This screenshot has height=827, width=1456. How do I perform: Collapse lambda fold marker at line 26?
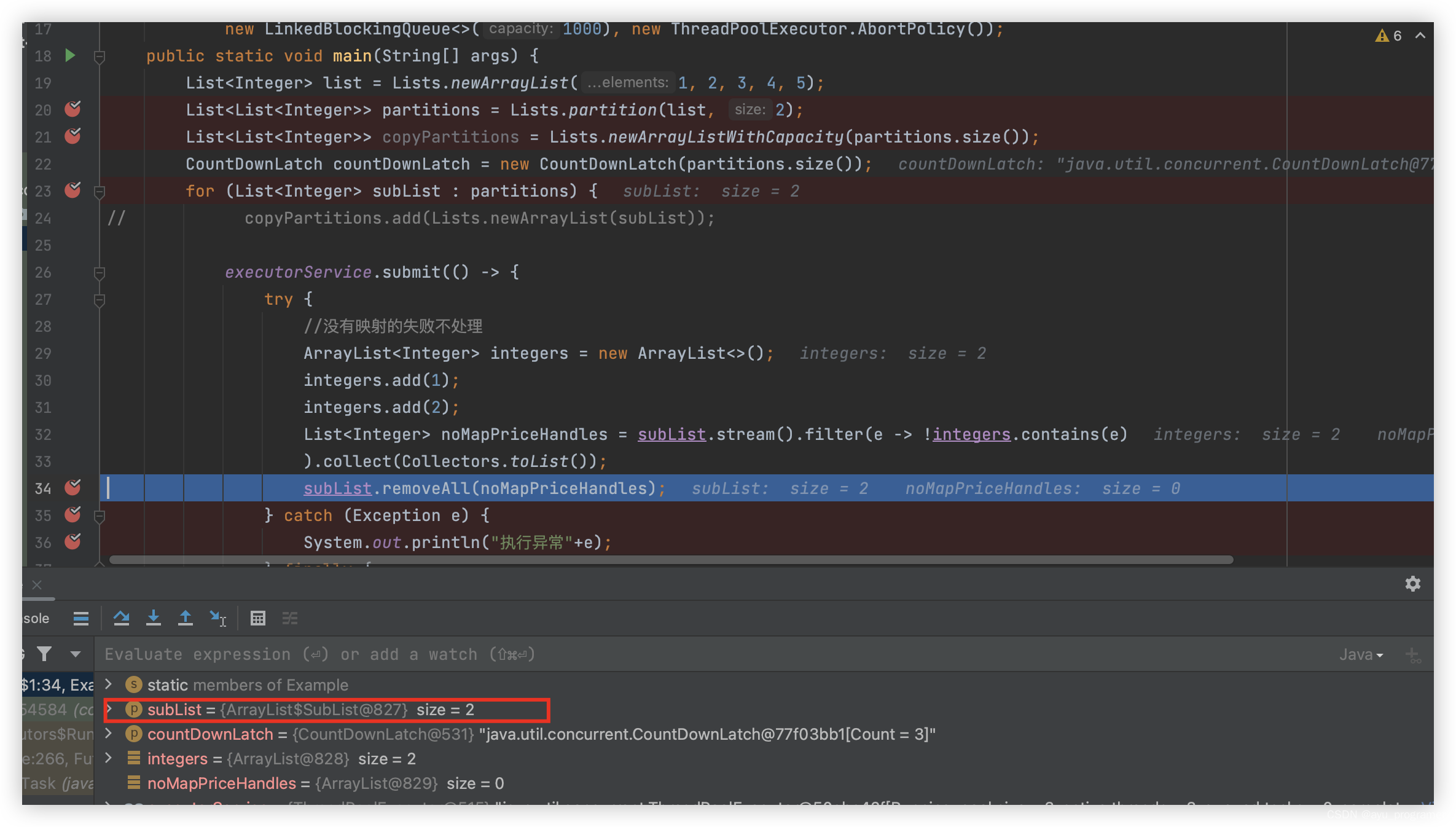pyautogui.click(x=99, y=273)
